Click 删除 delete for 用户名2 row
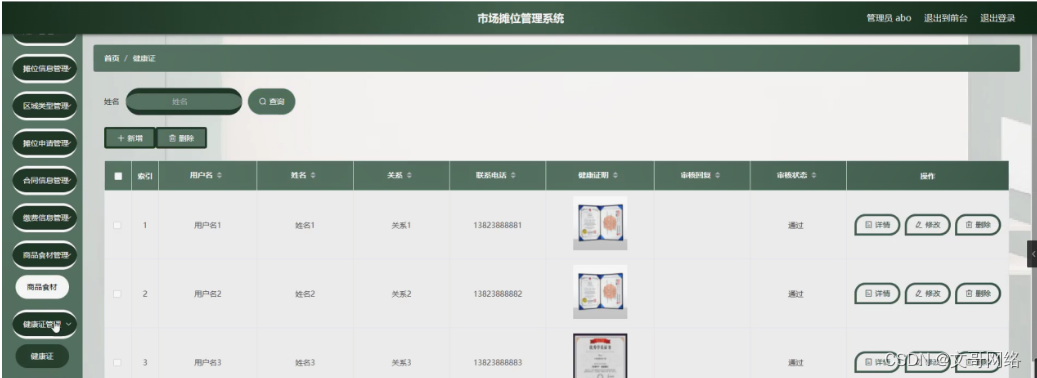Screen dimensions: 1037x378 click(x=978, y=293)
